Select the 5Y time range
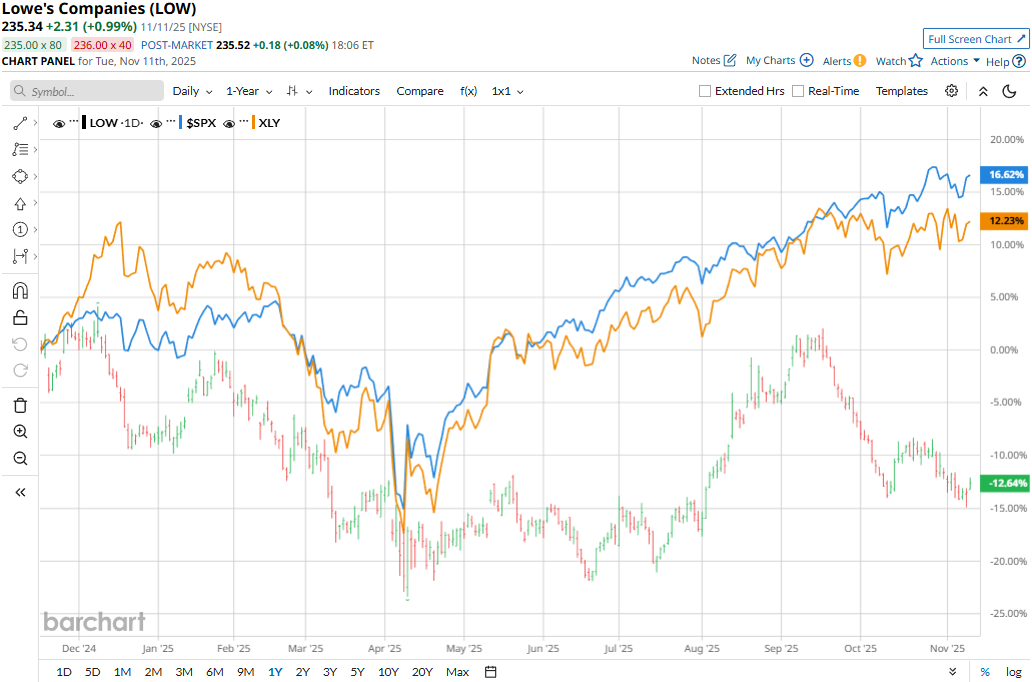The height and width of the screenshot is (682, 1032). point(357,671)
